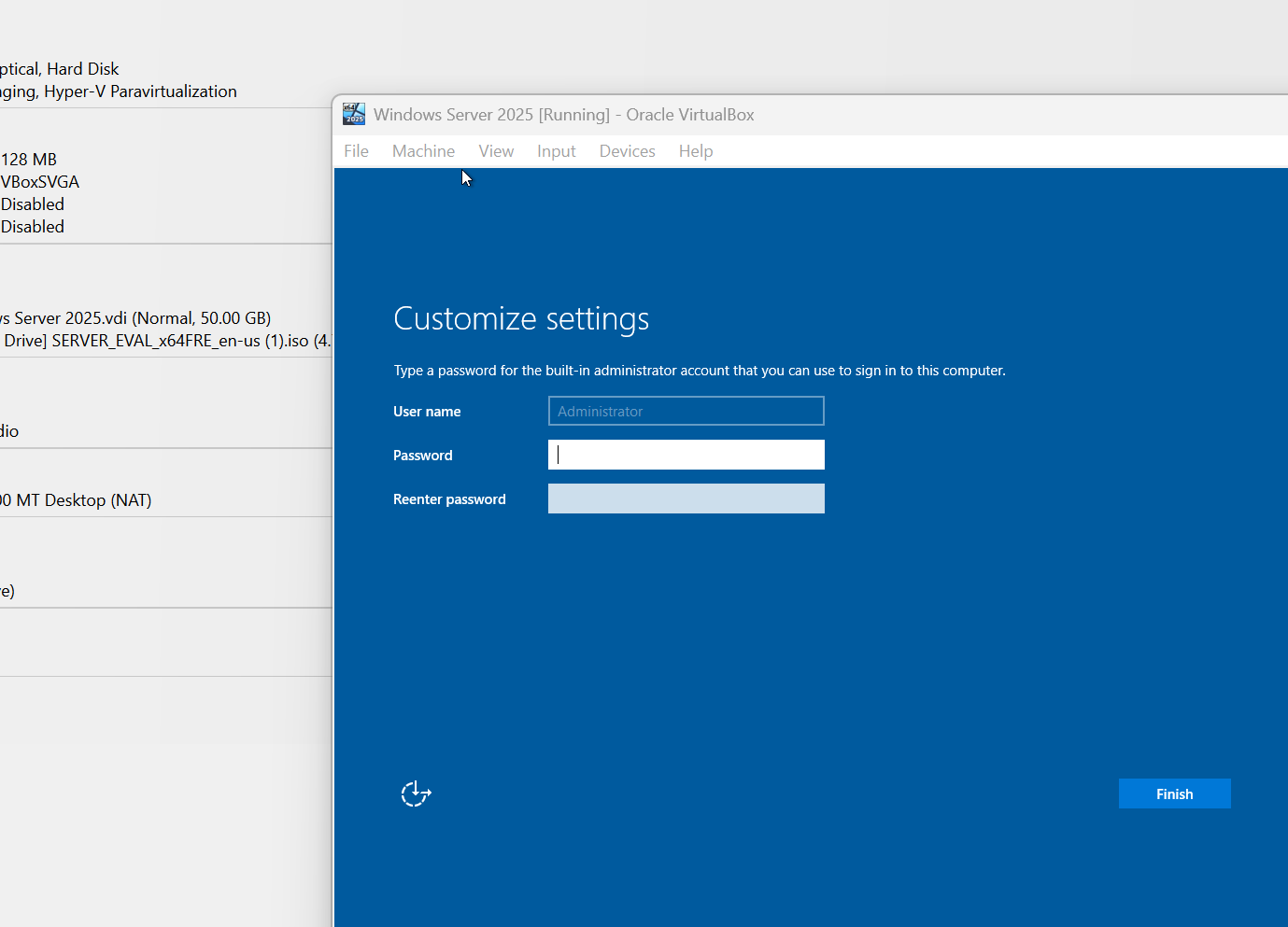
Task: Click the Finish button
Action: point(1174,794)
